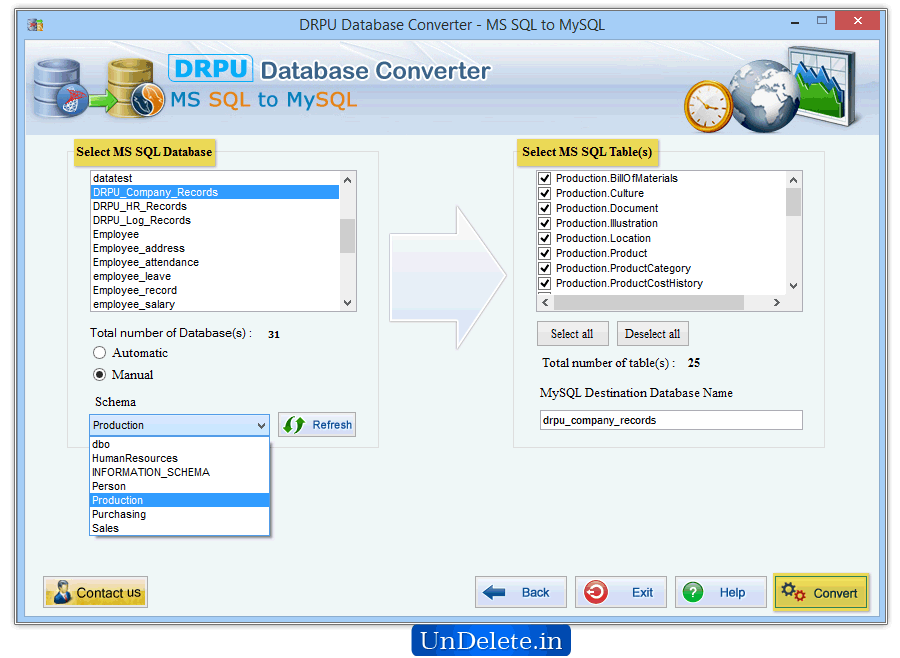Click the table list vertical scrollbar thumb
900x658 pixels.
pyautogui.click(x=793, y=202)
